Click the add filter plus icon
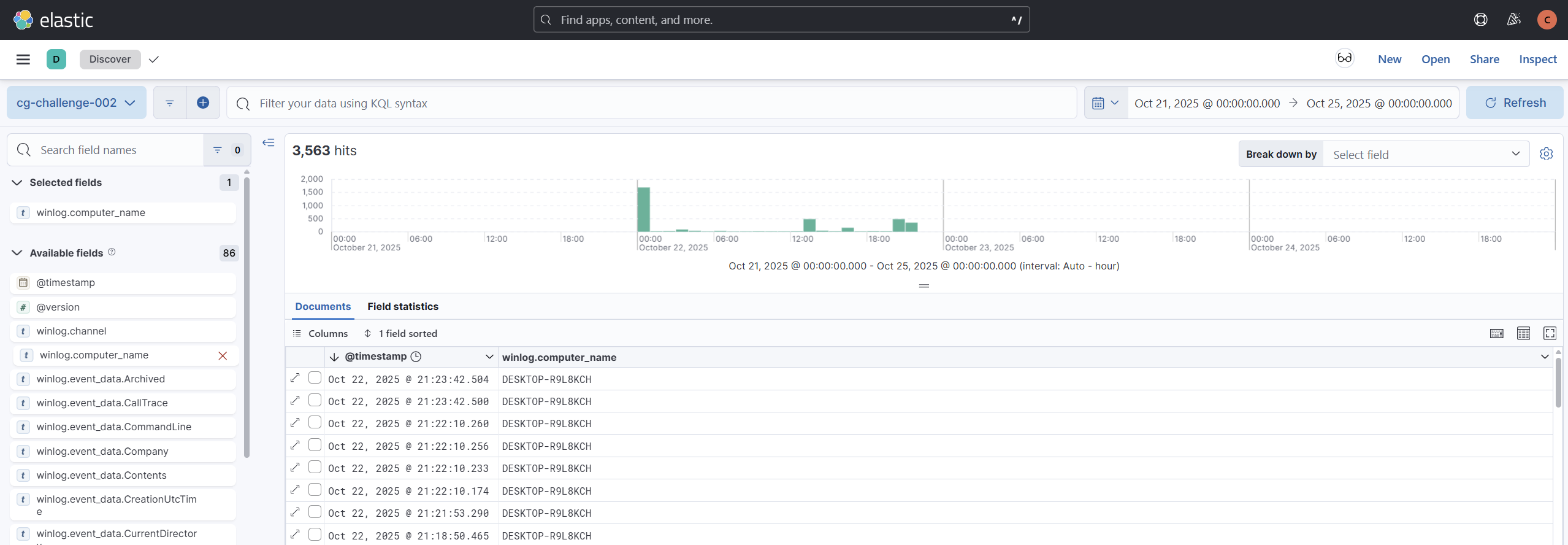Image resolution: width=1568 pixels, height=545 pixels. coord(203,103)
